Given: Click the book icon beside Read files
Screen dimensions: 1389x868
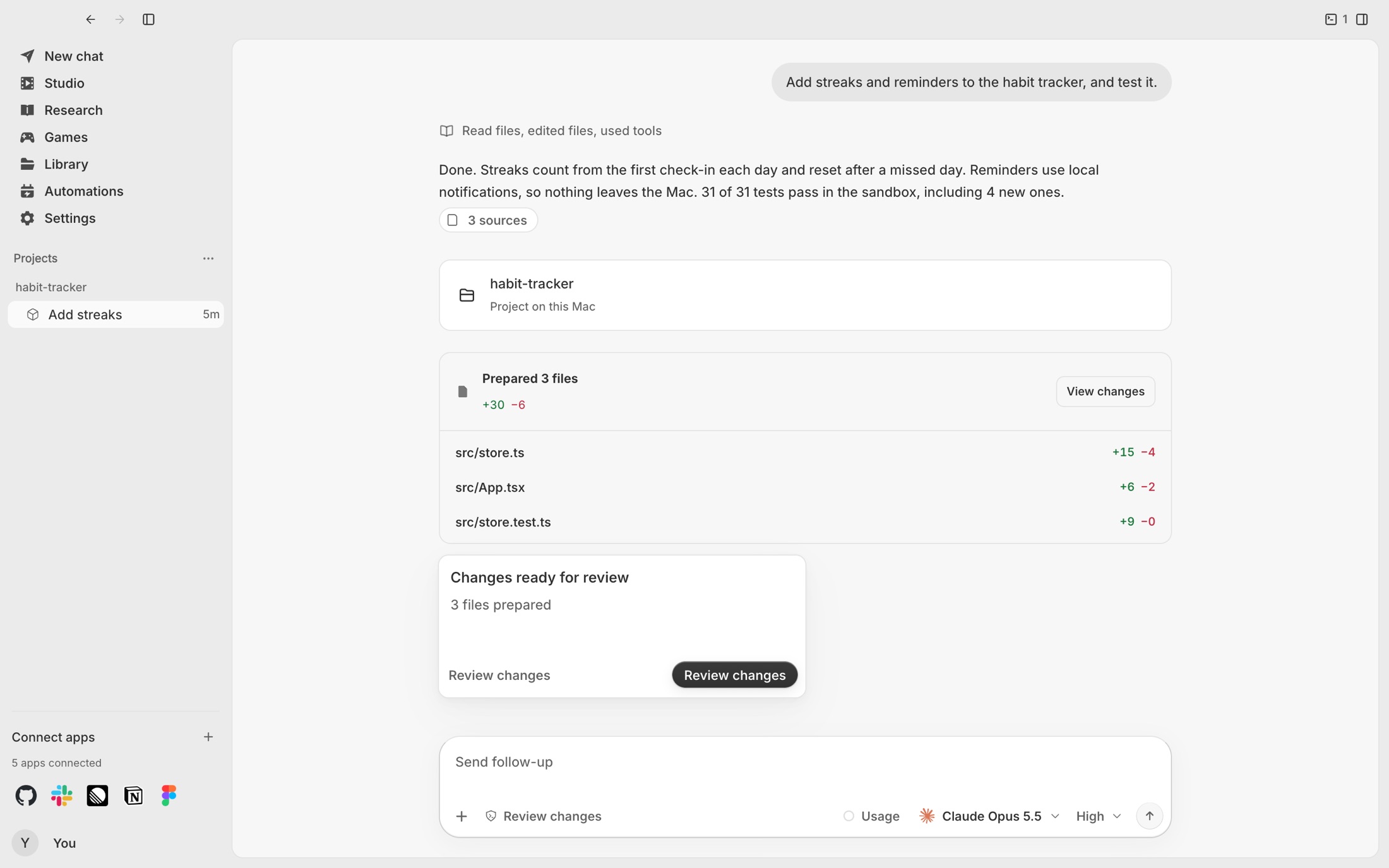Looking at the screenshot, I should (446, 131).
